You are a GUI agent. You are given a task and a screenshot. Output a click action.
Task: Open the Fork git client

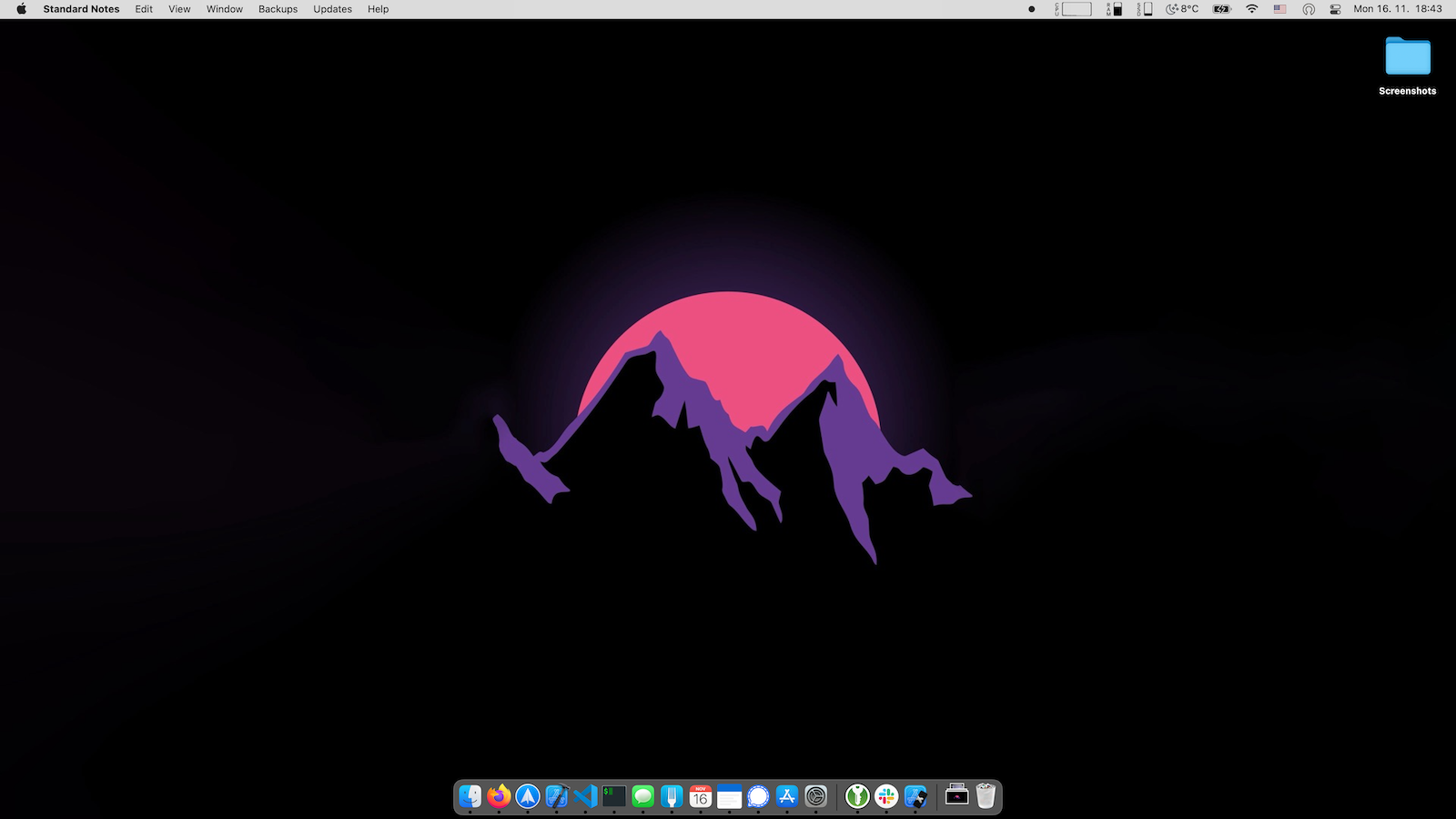671,796
